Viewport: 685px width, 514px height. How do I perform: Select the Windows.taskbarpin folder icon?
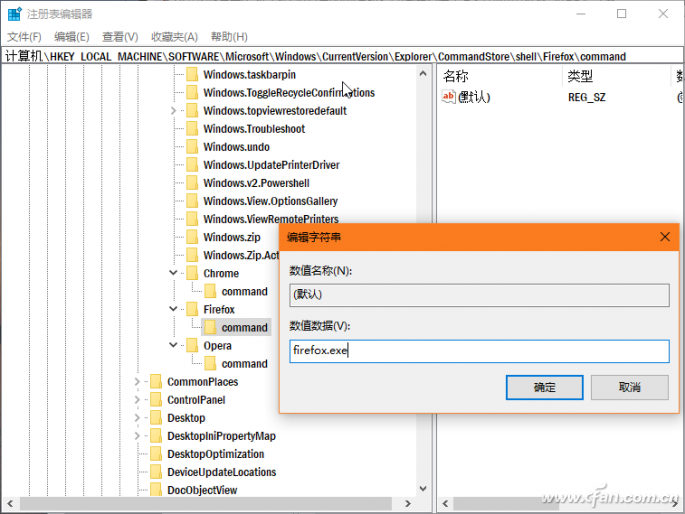coord(192,75)
